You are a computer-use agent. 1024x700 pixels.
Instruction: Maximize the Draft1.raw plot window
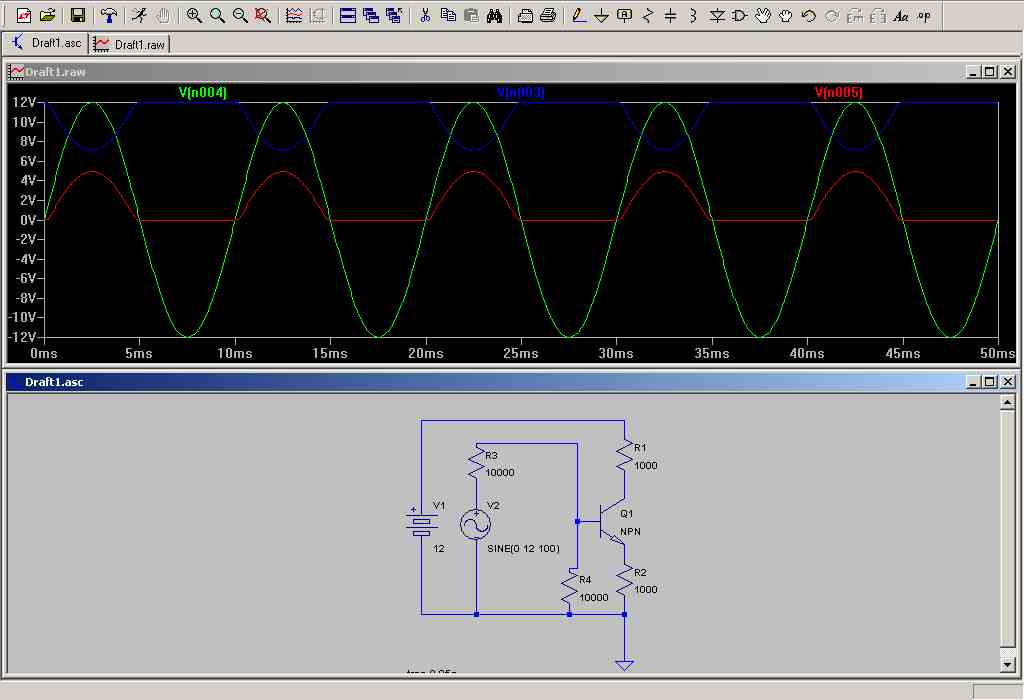tap(990, 72)
